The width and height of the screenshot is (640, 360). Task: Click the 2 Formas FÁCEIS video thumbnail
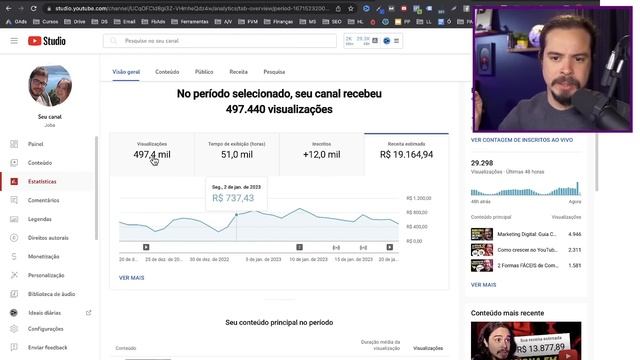click(x=482, y=265)
